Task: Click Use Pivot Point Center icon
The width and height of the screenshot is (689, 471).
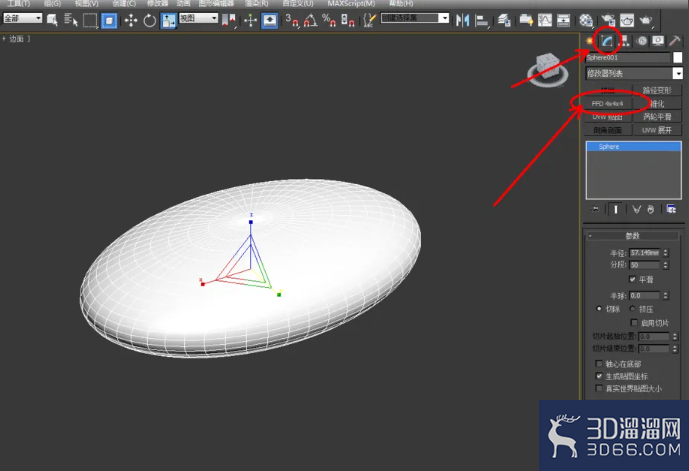Action: [229, 20]
